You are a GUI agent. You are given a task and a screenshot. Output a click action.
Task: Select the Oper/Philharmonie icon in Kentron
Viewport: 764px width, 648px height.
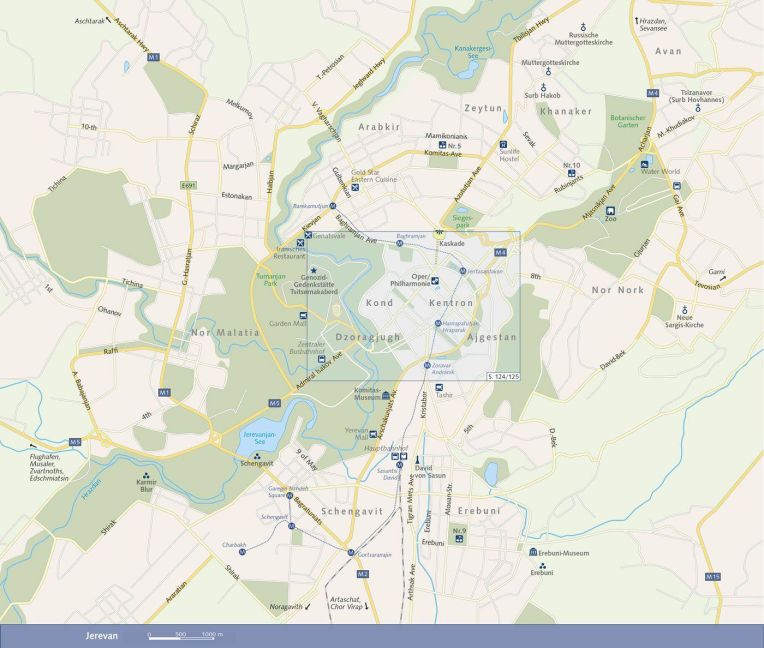pos(435,283)
